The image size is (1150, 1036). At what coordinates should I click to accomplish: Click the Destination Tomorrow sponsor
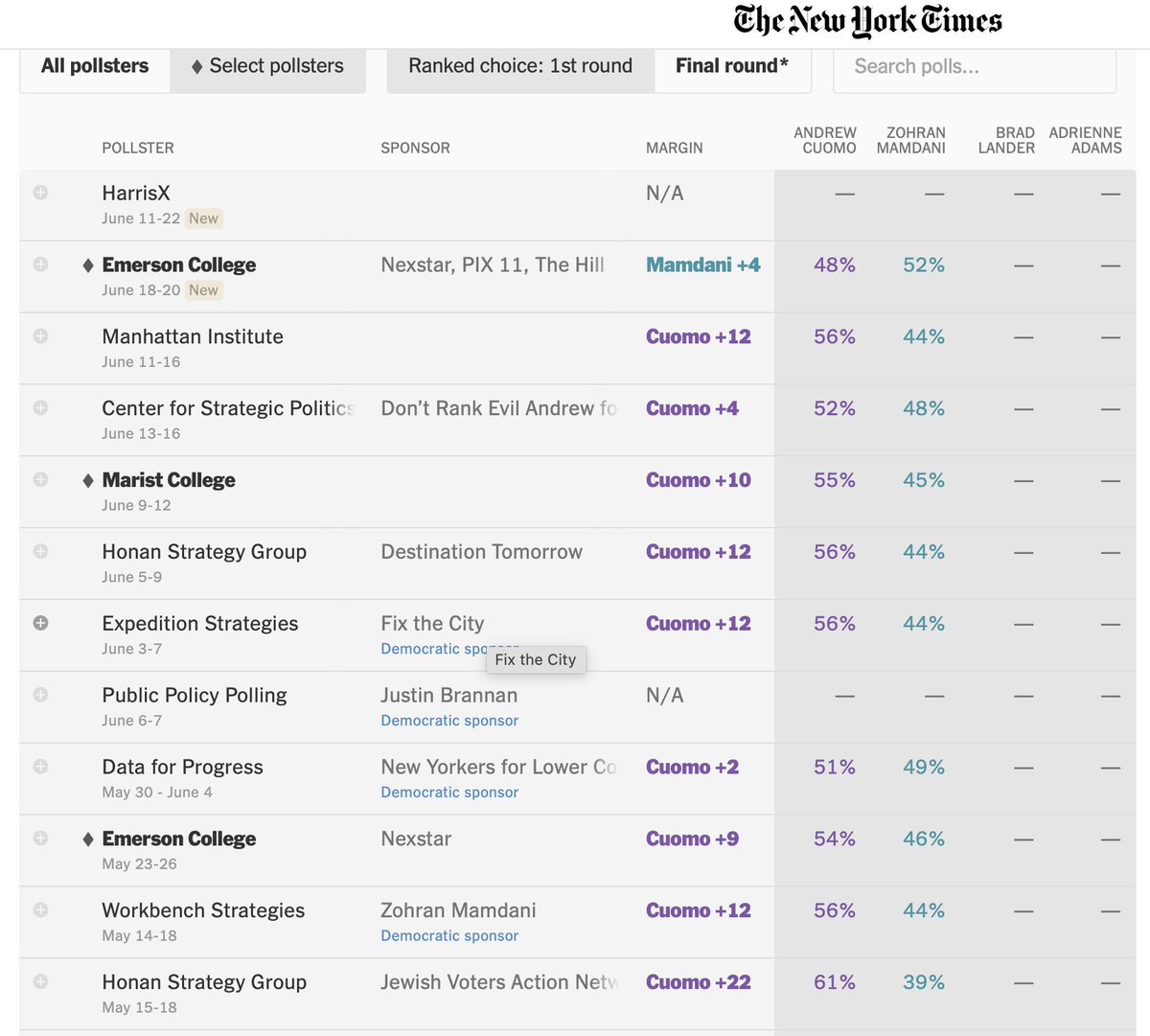pos(481,551)
